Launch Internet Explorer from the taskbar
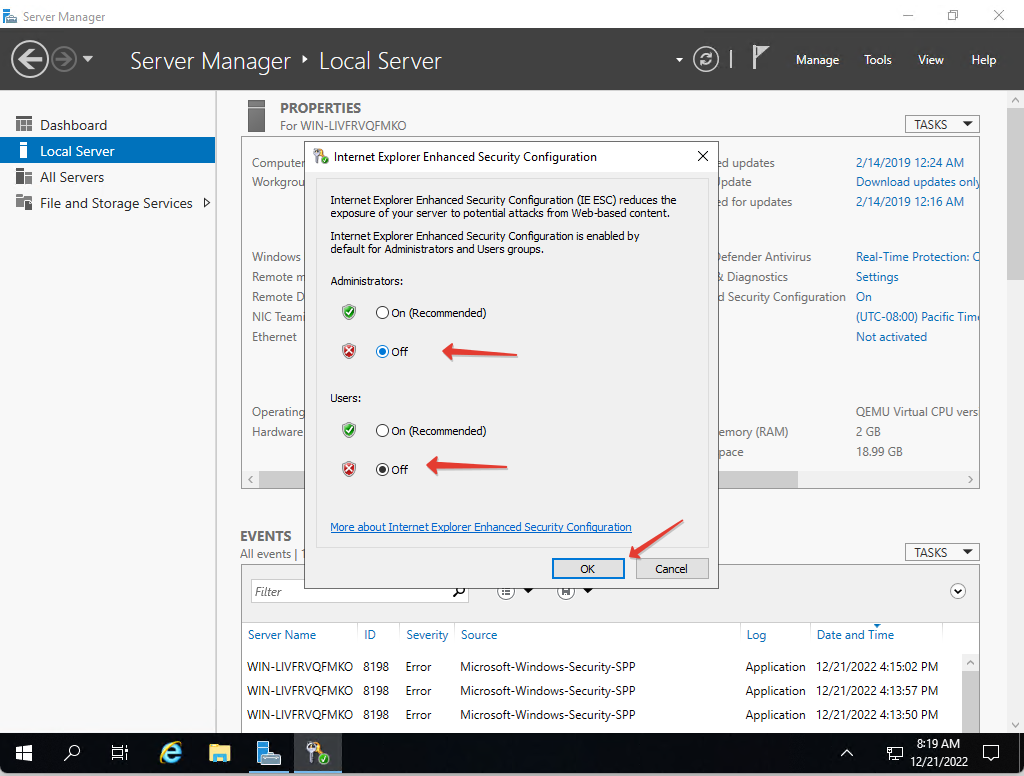 [x=170, y=753]
